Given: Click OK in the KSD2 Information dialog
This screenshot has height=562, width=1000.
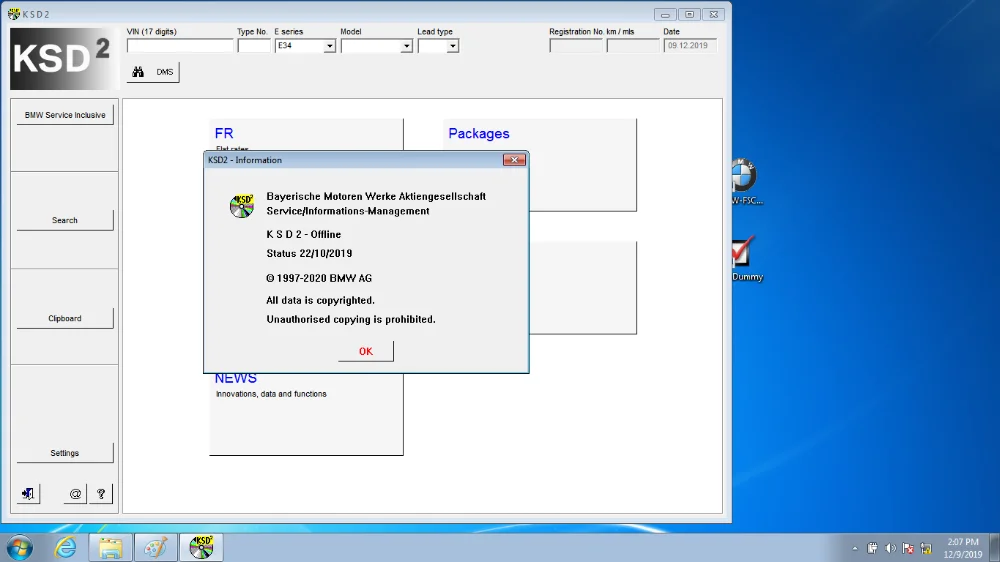Looking at the screenshot, I should [x=365, y=351].
